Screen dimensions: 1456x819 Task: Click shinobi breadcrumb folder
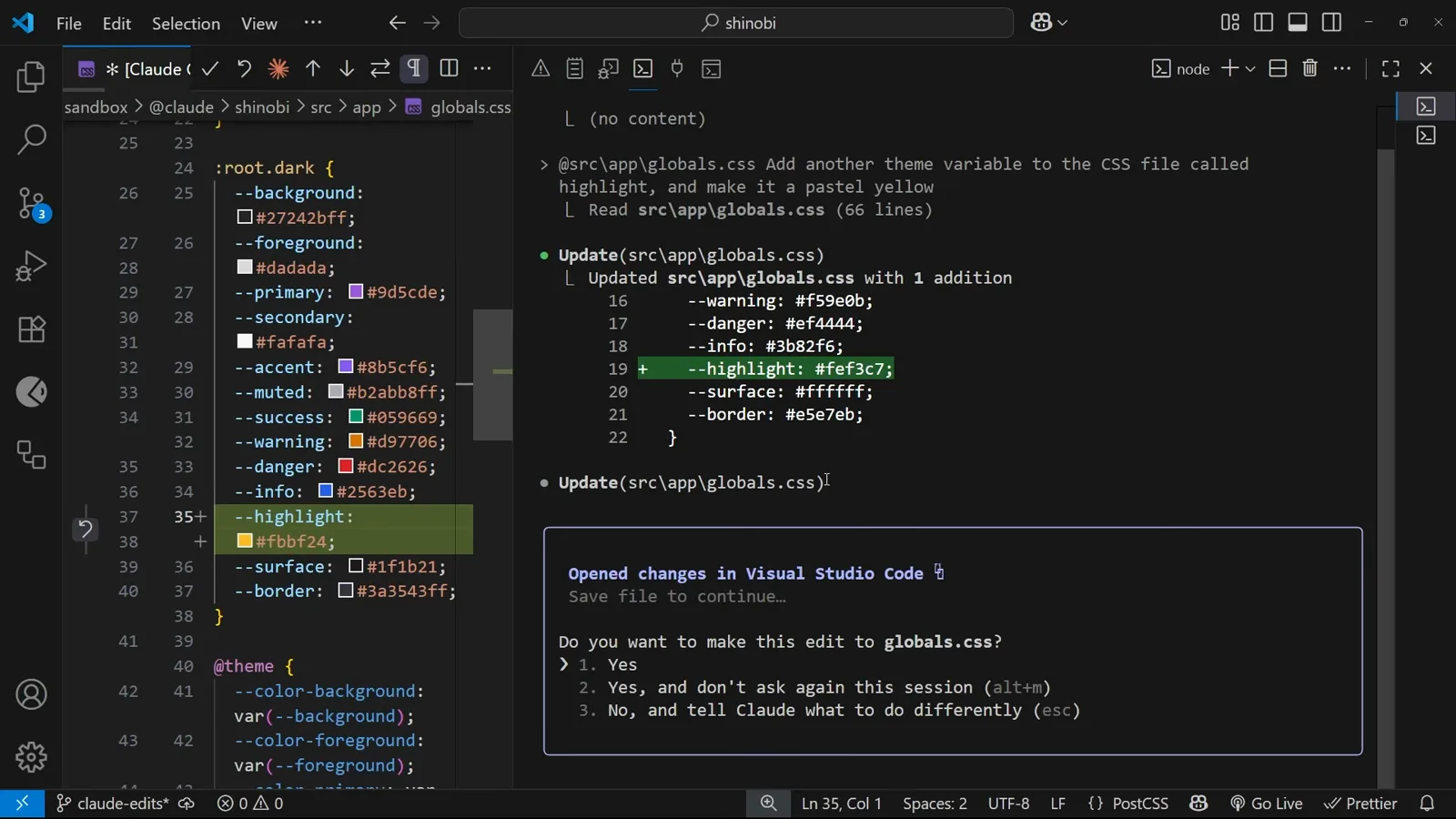tap(262, 107)
